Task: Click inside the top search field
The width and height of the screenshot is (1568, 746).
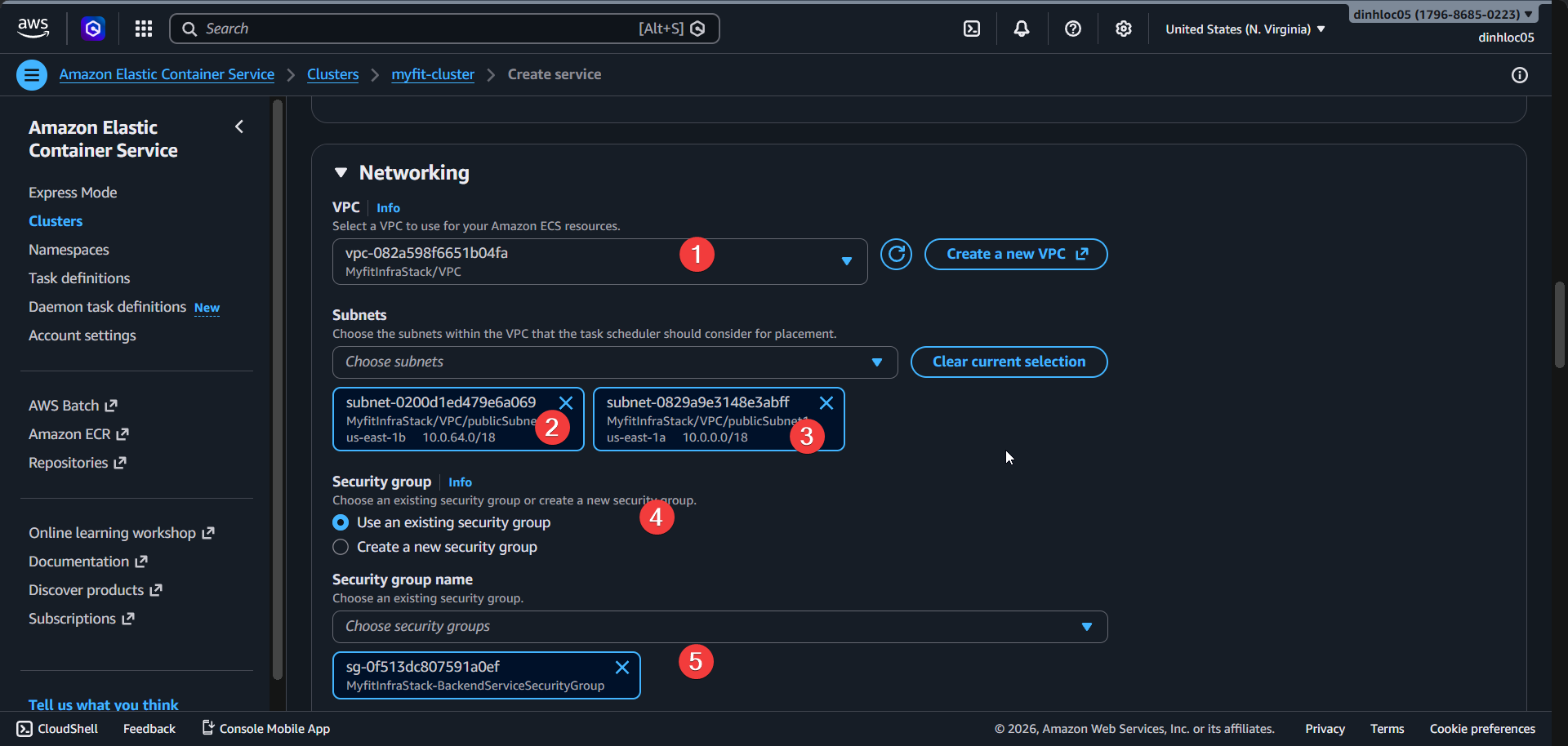Action: (x=408, y=28)
